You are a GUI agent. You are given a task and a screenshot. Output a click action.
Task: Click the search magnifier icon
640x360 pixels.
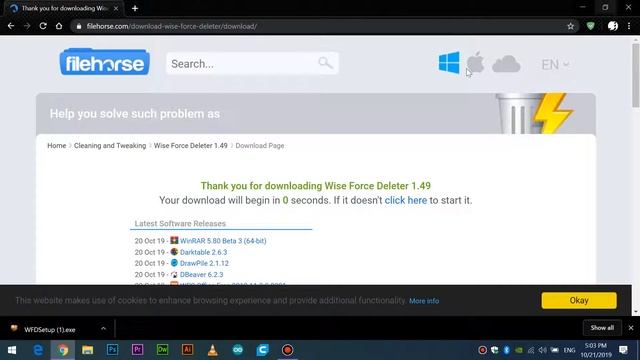(325, 63)
